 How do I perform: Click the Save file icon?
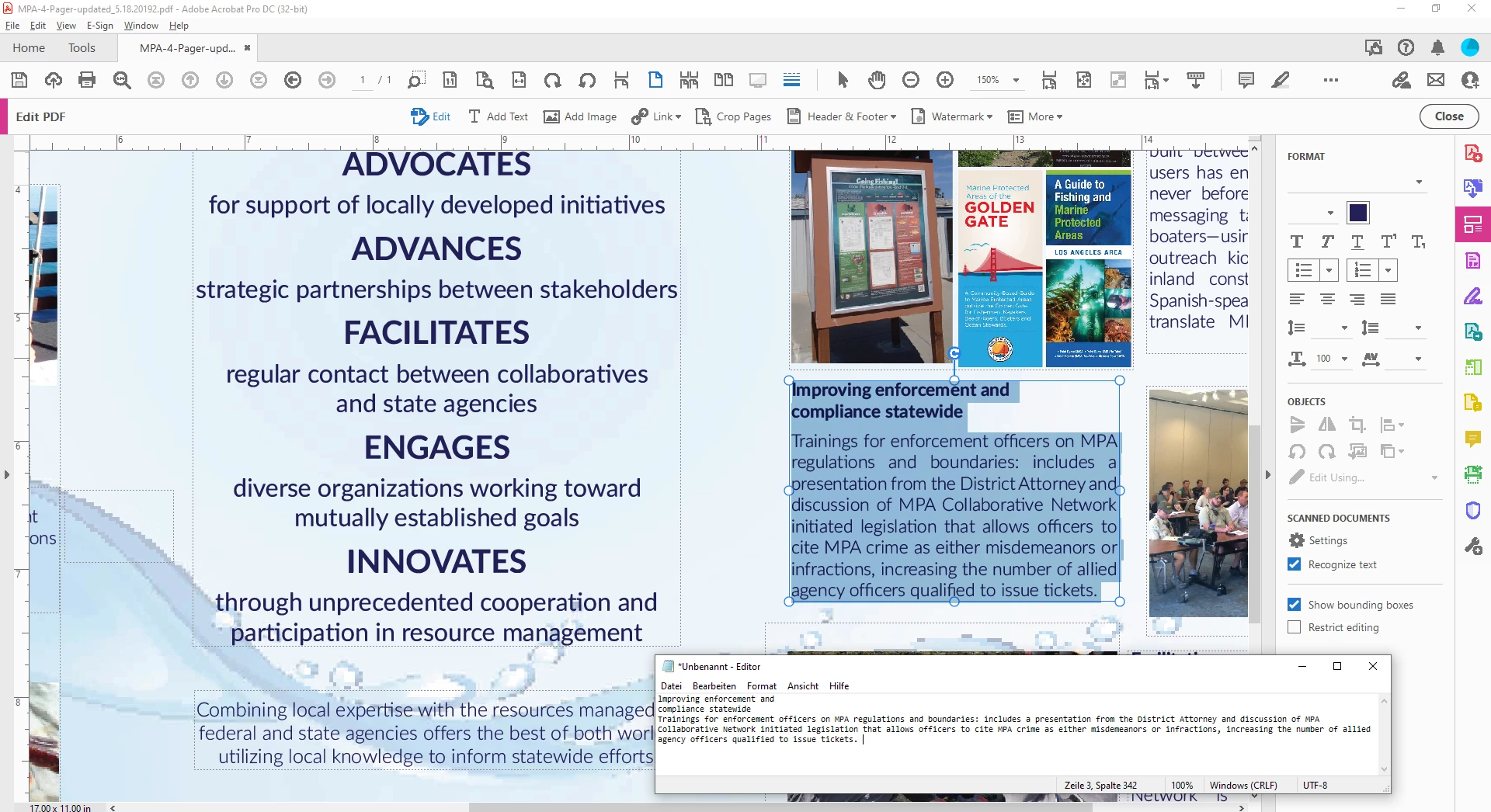19,80
